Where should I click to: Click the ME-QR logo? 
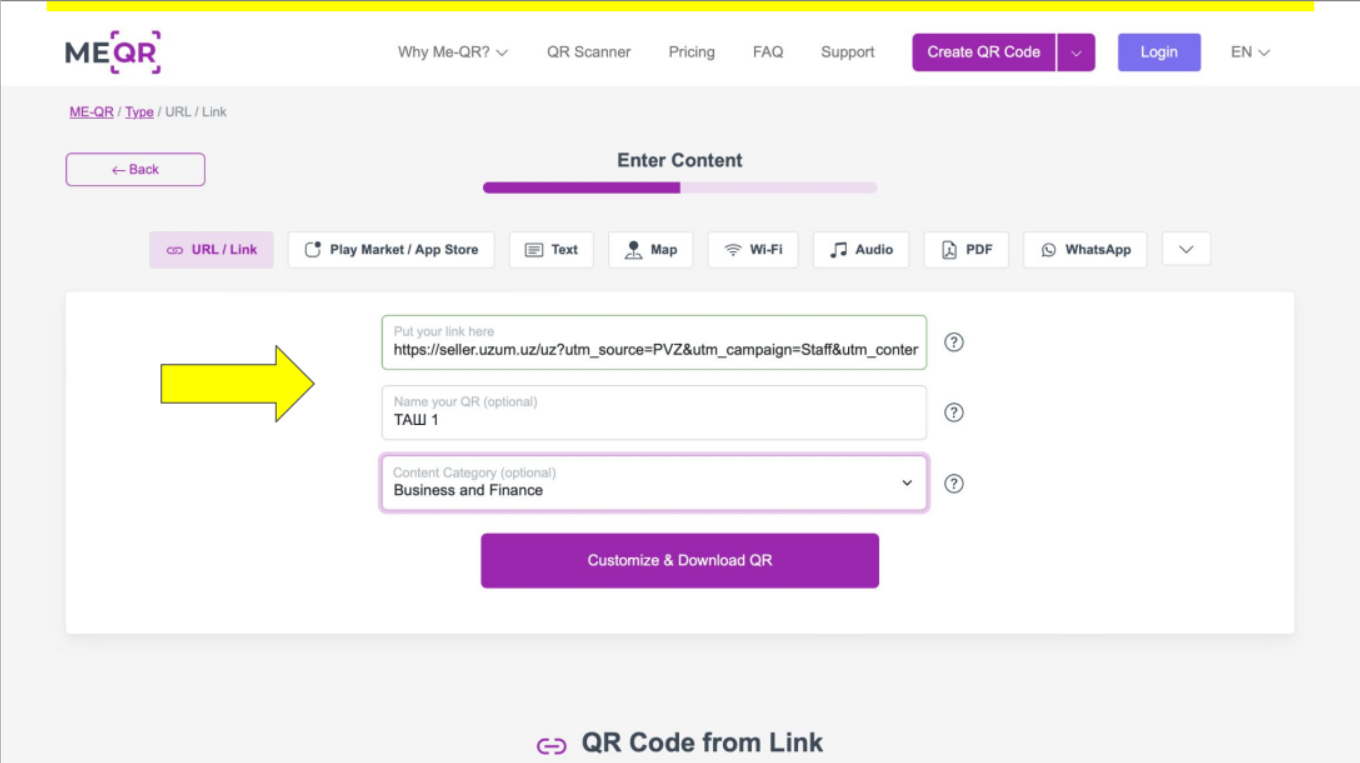(113, 53)
